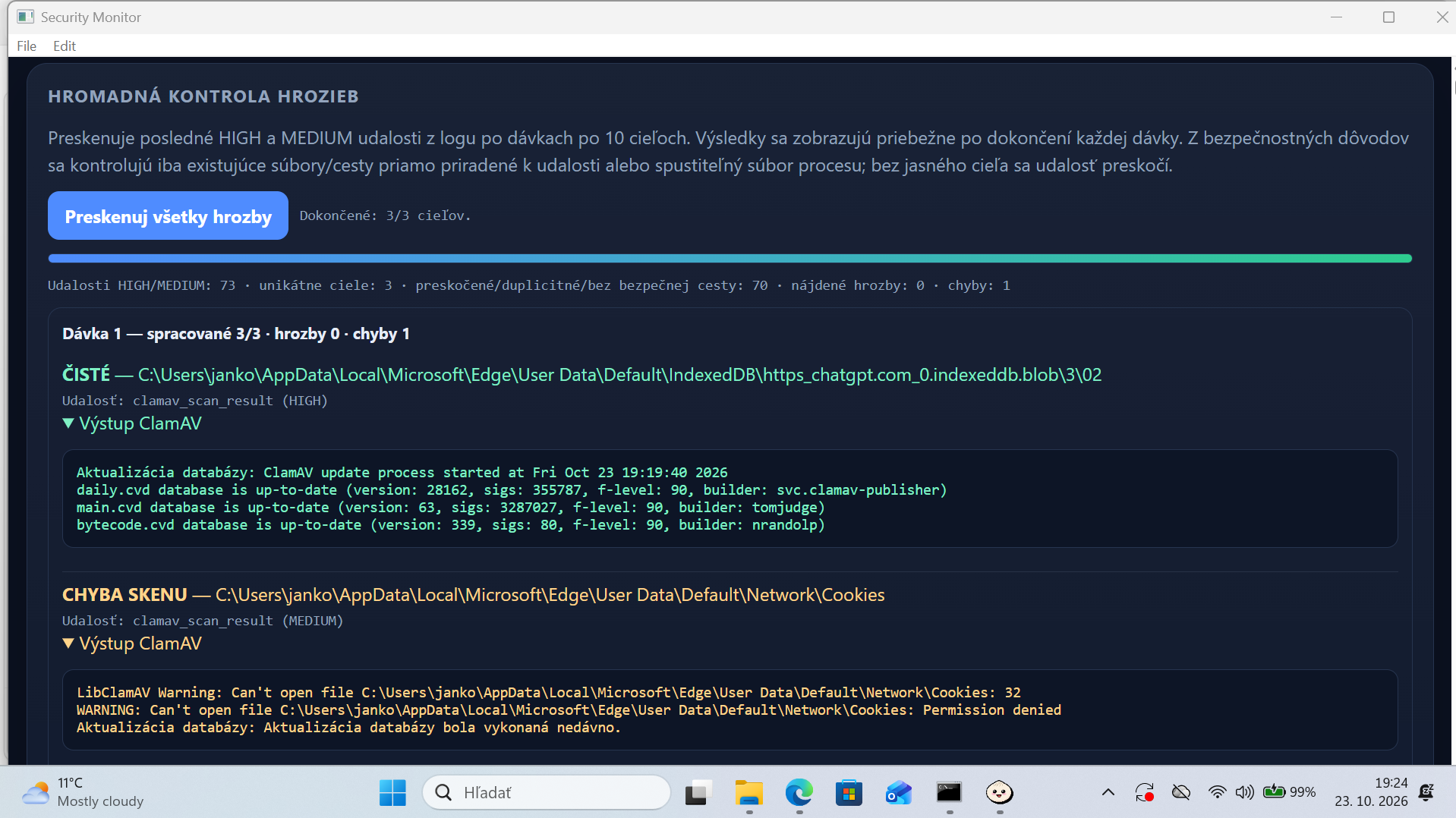This screenshot has width=1456, height=818.
Task: Open the Edit menu
Action: (65, 46)
